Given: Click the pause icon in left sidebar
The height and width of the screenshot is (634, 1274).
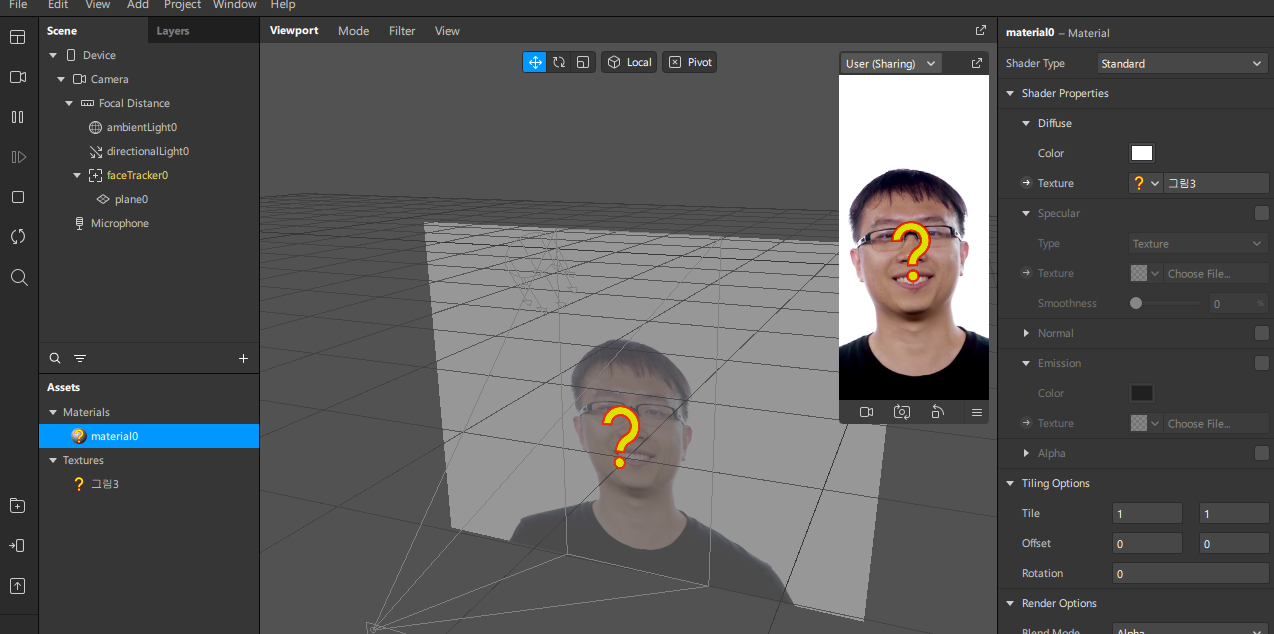Looking at the screenshot, I should 18,117.
